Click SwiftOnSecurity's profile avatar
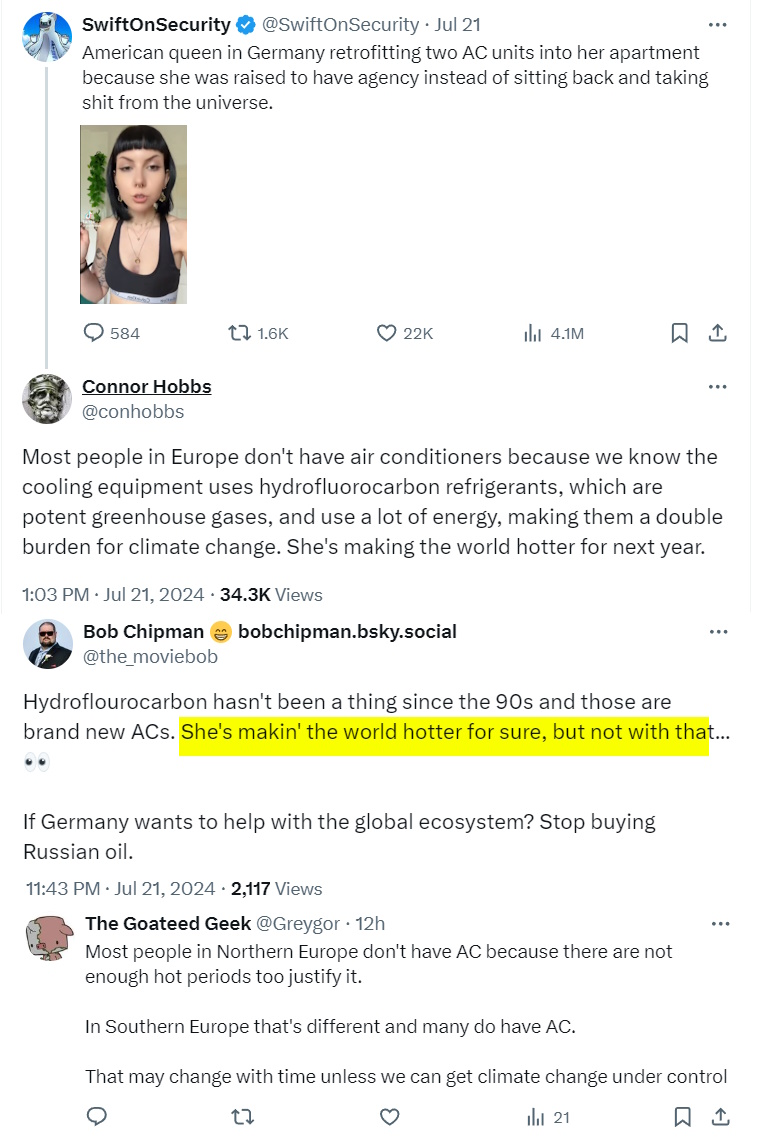This screenshot has height=1144, width=759. pos(47,38)
